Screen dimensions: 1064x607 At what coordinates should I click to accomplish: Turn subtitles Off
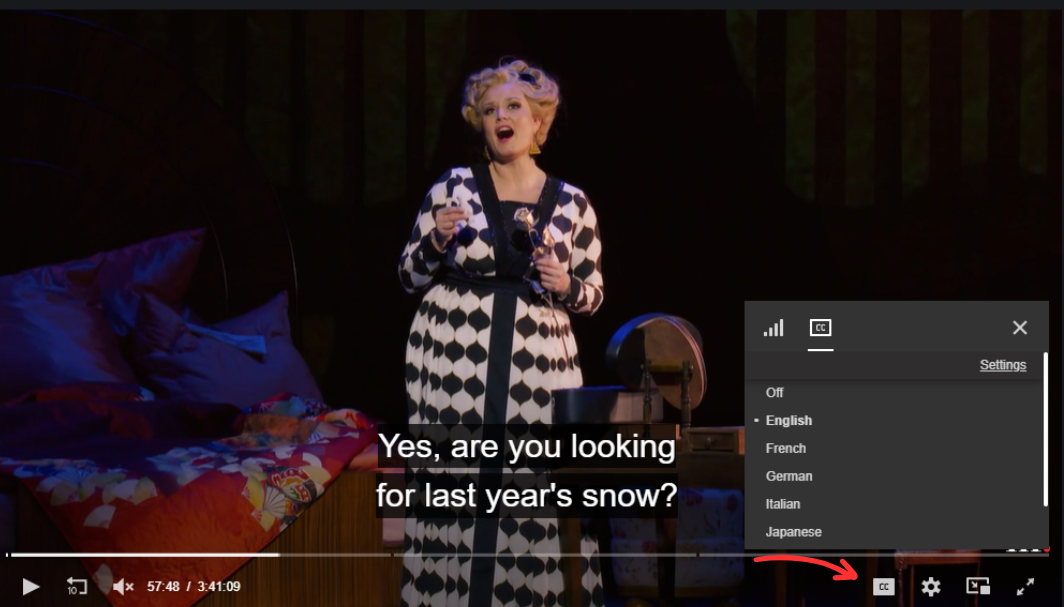coord(774,393)
